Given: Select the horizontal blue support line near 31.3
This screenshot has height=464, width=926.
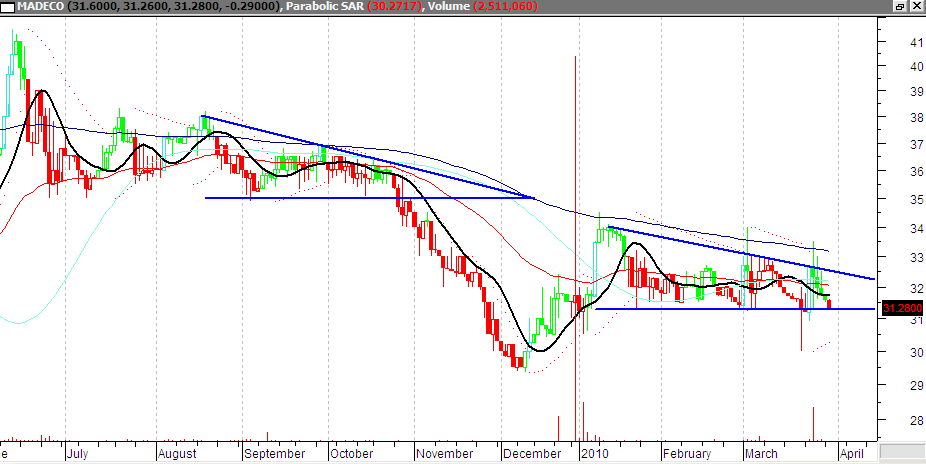Looking at the screenshot, I should 735,309.
